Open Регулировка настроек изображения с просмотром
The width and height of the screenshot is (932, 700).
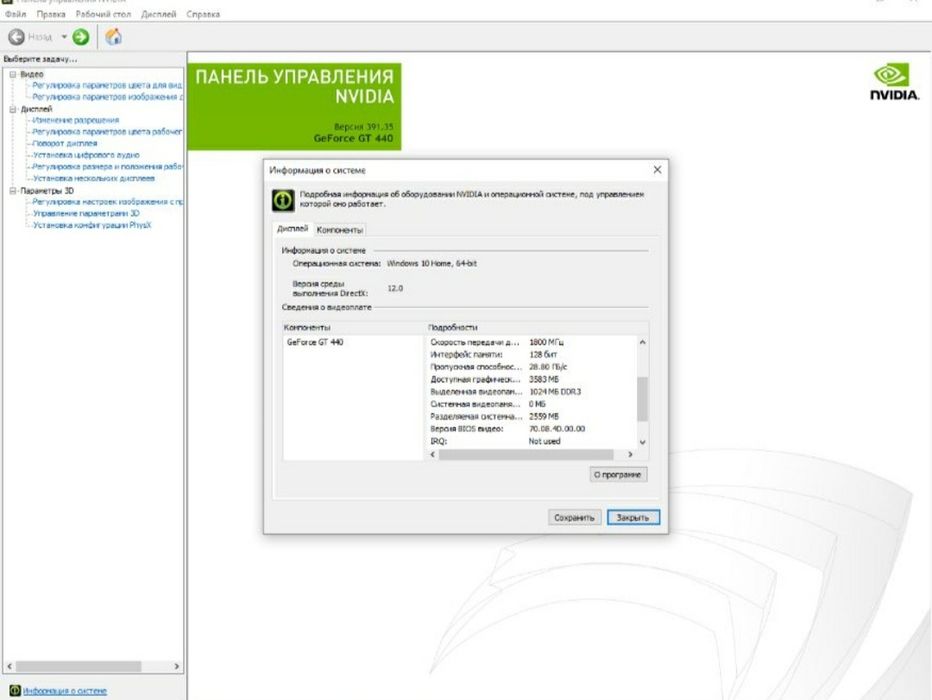point(108,202)
